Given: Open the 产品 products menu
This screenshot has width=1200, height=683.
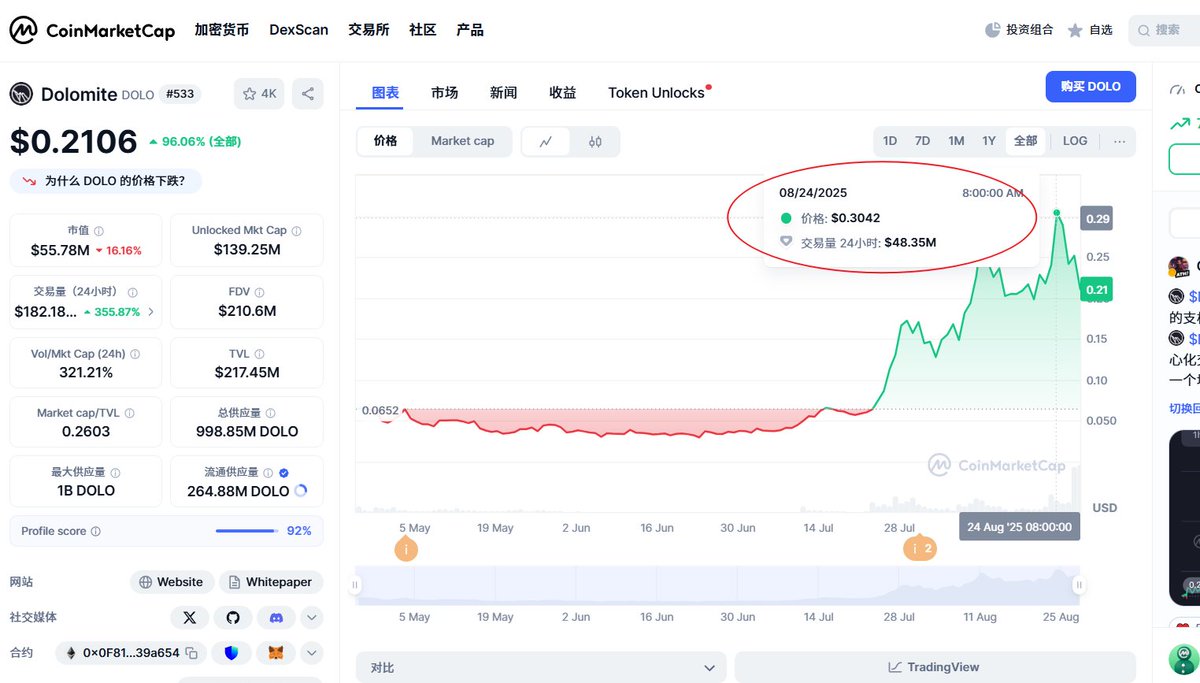Looking at the screenshot, I should [x=470, y=30].
